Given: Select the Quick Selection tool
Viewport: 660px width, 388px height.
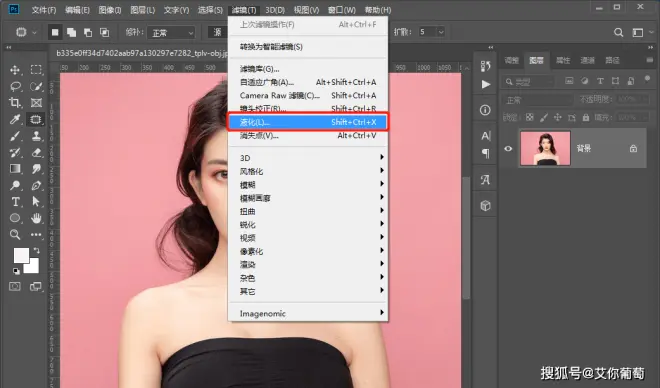Looking at the screenshot, I should pyautogui.click(x=36, y=86).
